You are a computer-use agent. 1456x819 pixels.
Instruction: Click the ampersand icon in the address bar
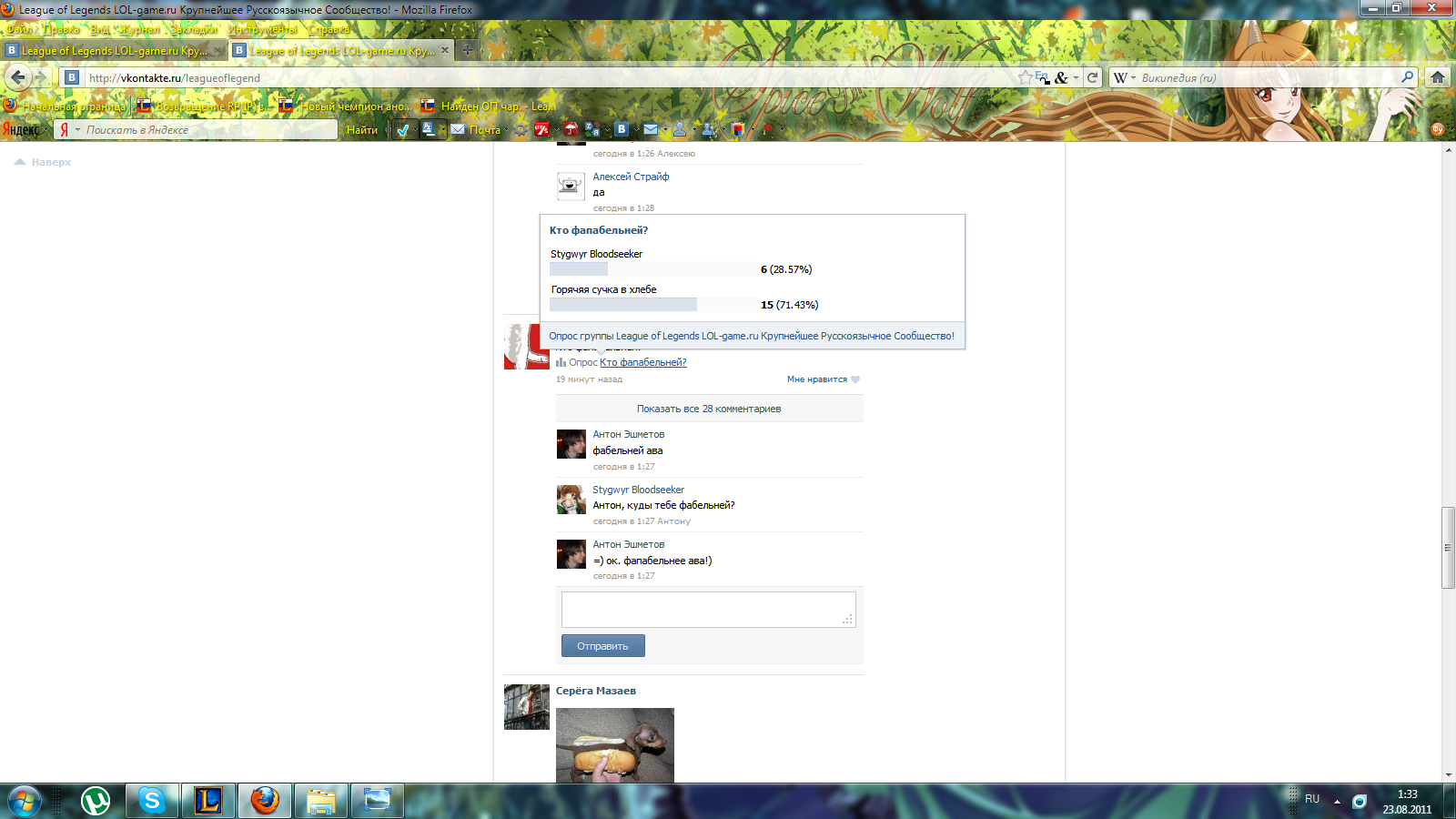pos(1061,77)
